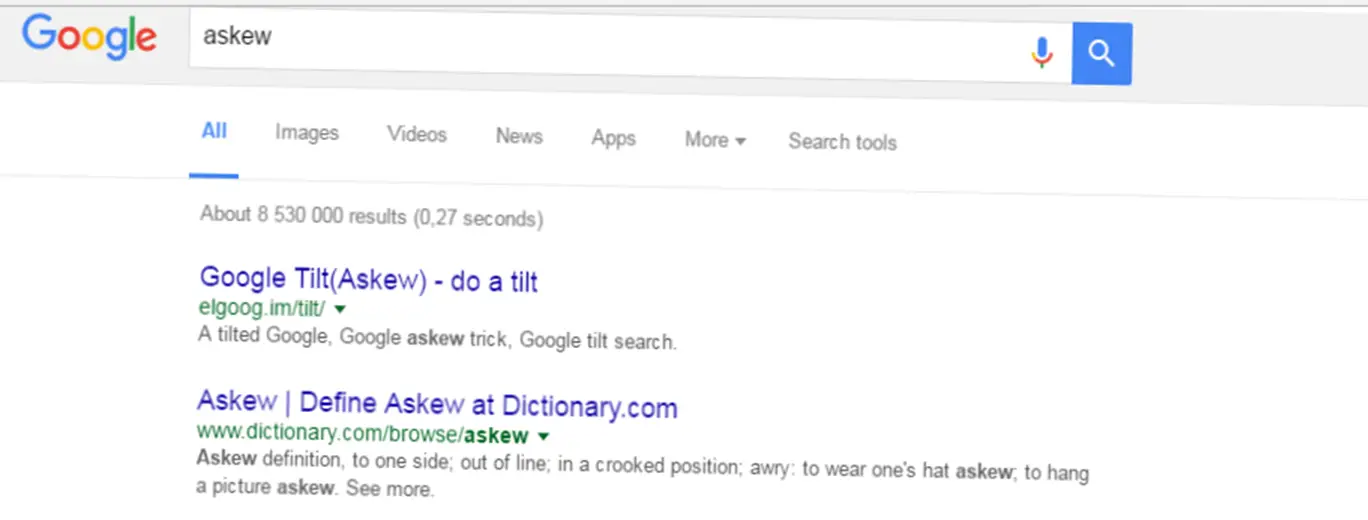The height and width of the screenshot is (520, 1368).
Task: Open the Apps results tab
Action: coord(613,138)
